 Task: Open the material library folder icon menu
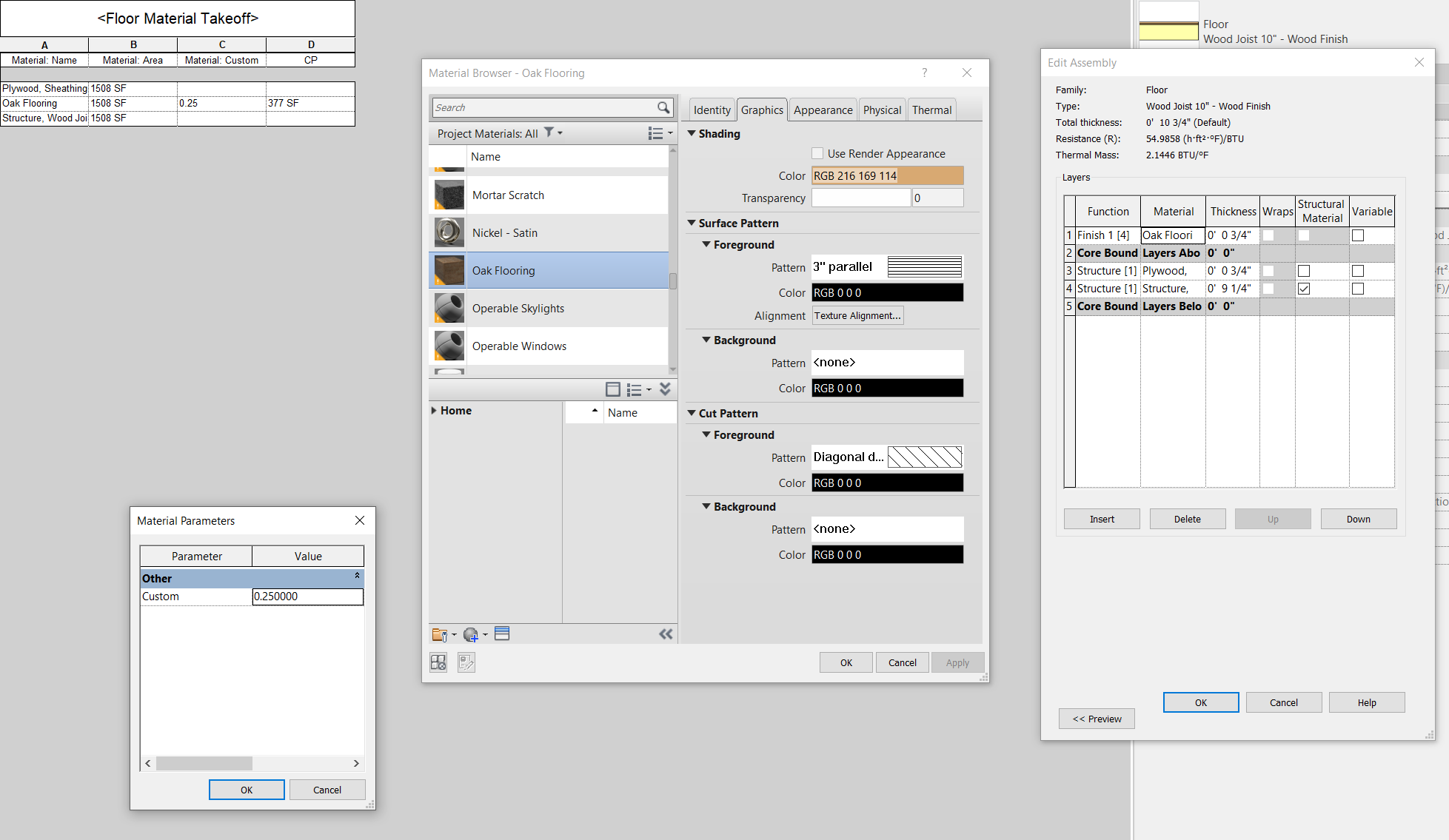(x=440, y=634)
